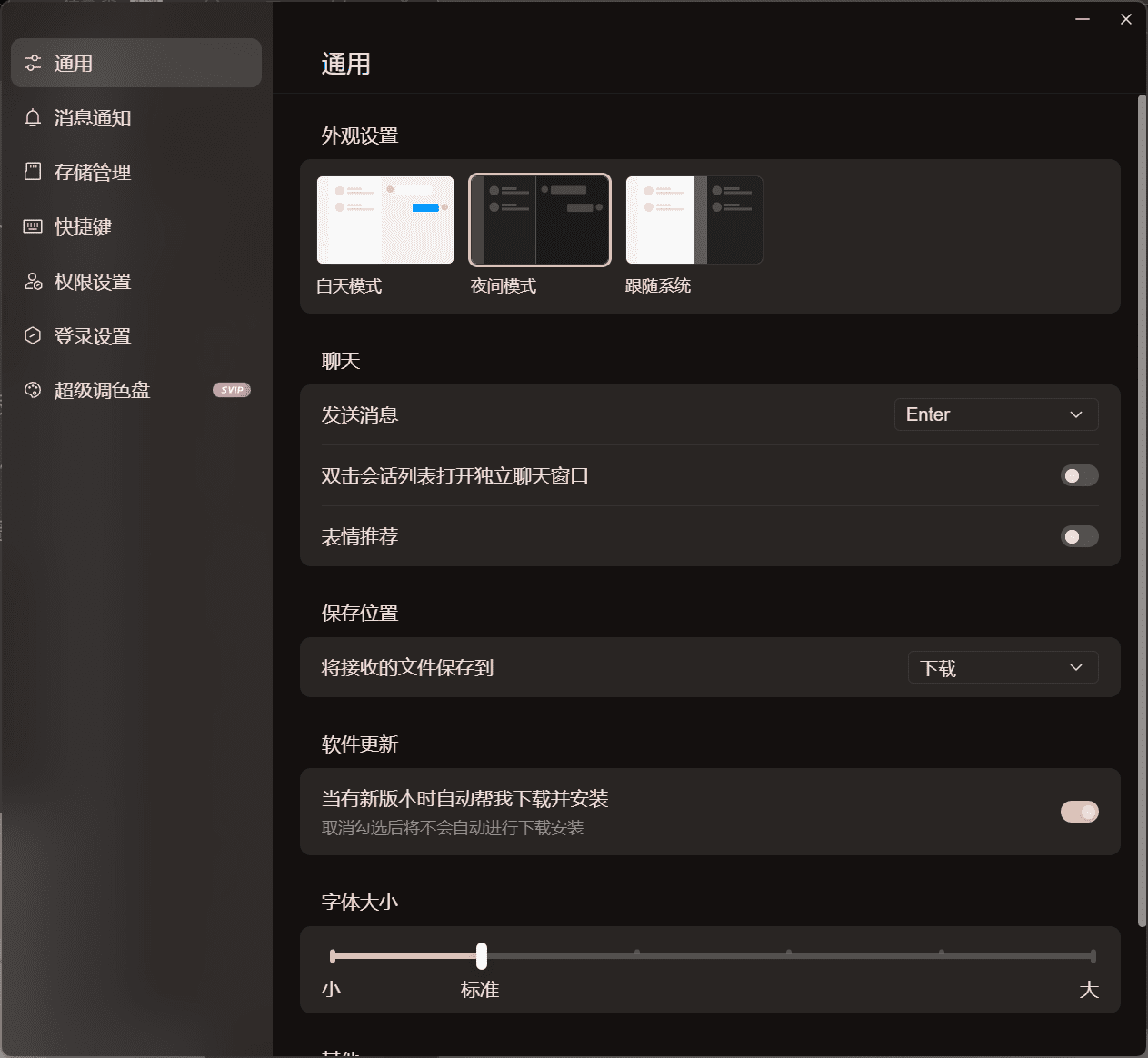This screenshot has width=1148, height=1058.
Task: Select the 夜间模式 theme preview
Action: click(540, 220)
